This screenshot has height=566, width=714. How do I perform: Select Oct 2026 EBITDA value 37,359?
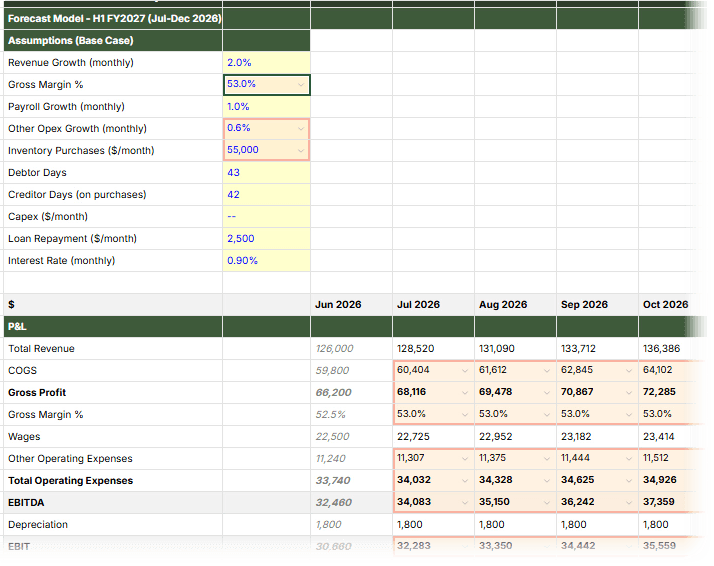[667, 503]
